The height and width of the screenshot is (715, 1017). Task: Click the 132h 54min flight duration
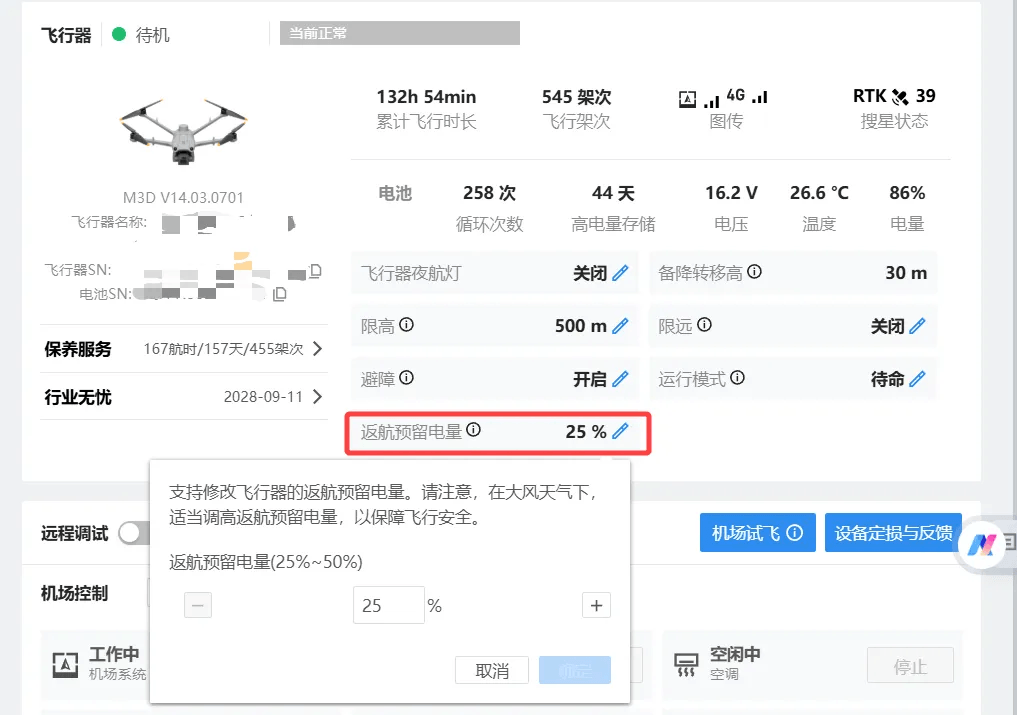pos(426,97)
